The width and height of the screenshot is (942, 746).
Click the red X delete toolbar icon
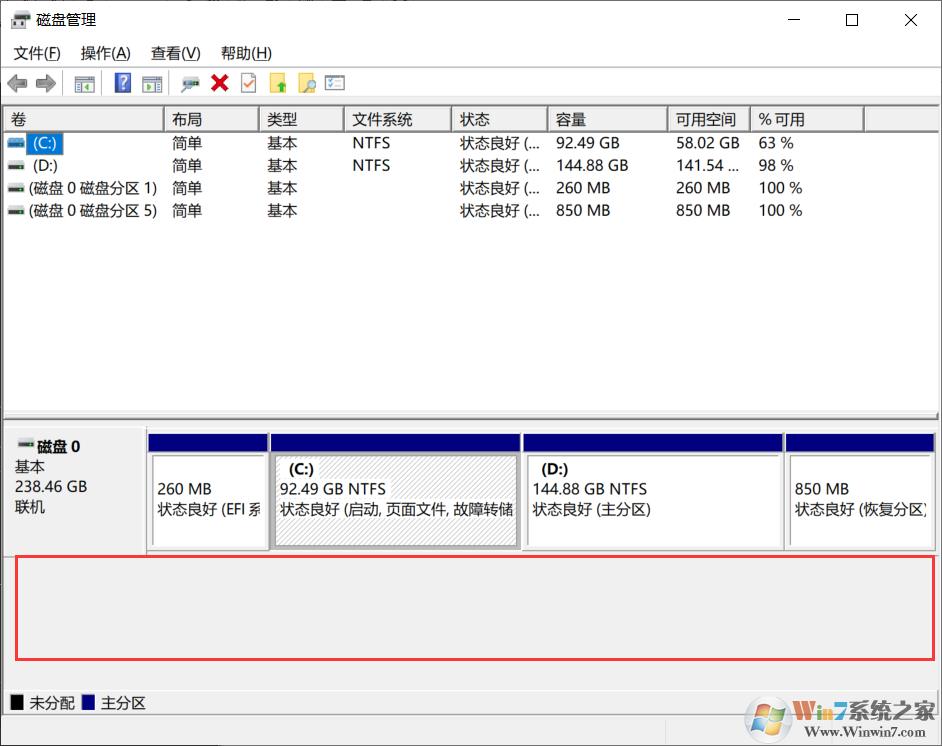218,83
